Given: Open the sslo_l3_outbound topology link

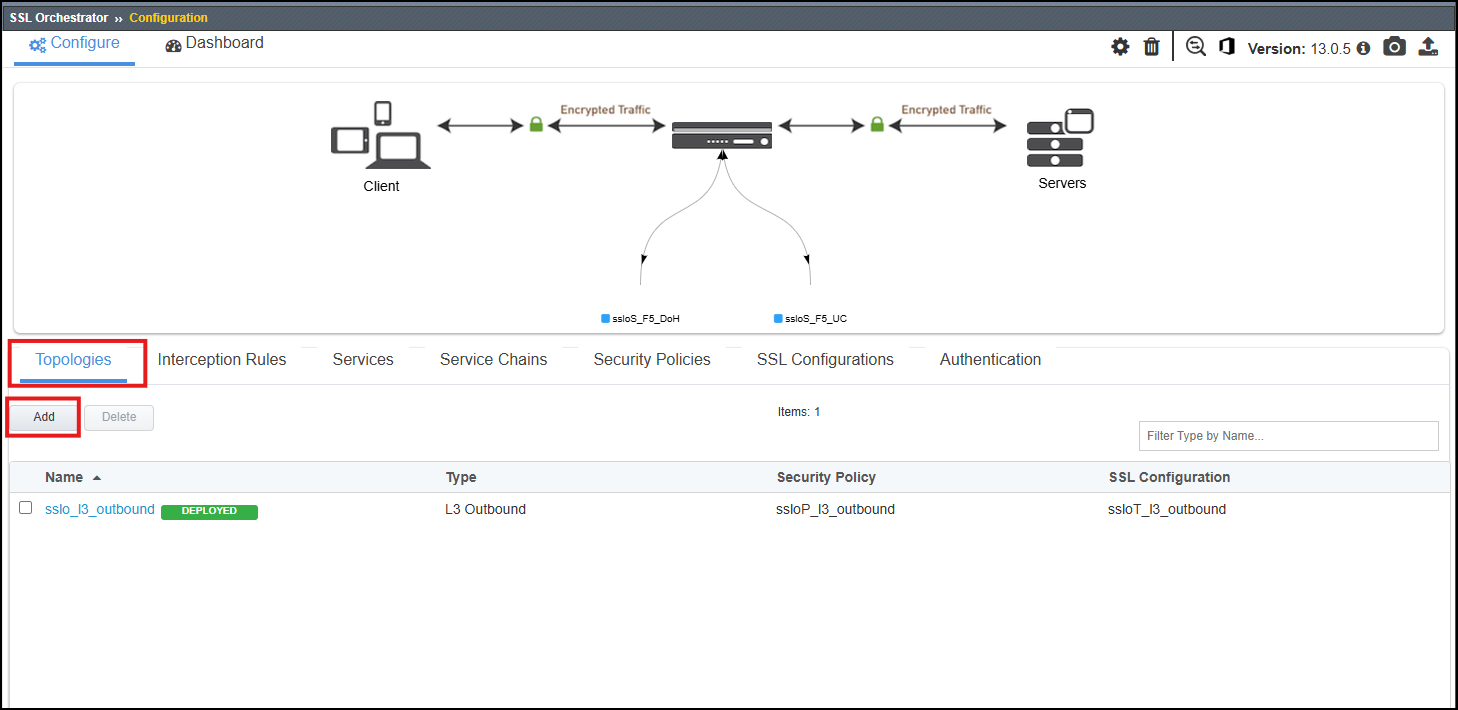Looking at the screenshot, I should pyautogui.click(x=100, y=509).
